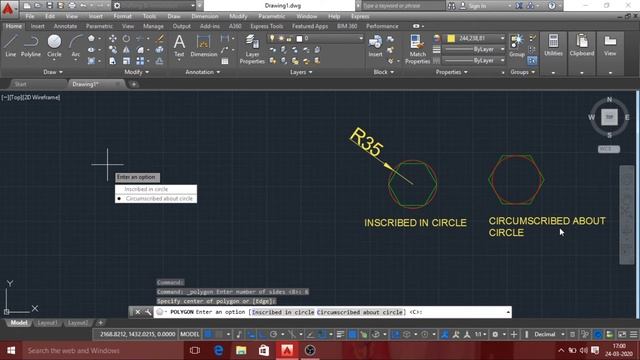
Task: Click the Rotate tool icon
Action: pyautogui.click(x=127, y=38)
